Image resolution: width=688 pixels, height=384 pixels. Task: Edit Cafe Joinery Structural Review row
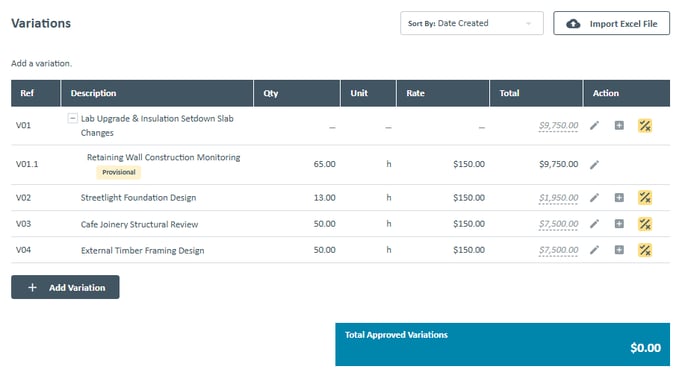[x=594, y=224]
